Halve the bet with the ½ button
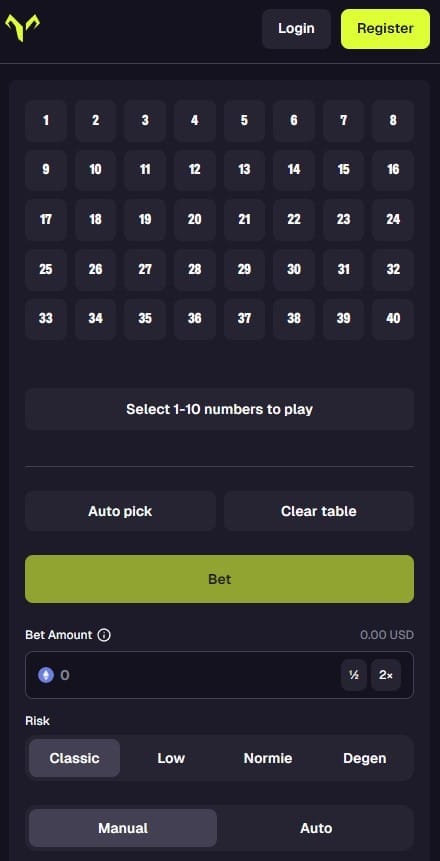The height and width of the screenshot is (861, 440). (x=354, y=675)
